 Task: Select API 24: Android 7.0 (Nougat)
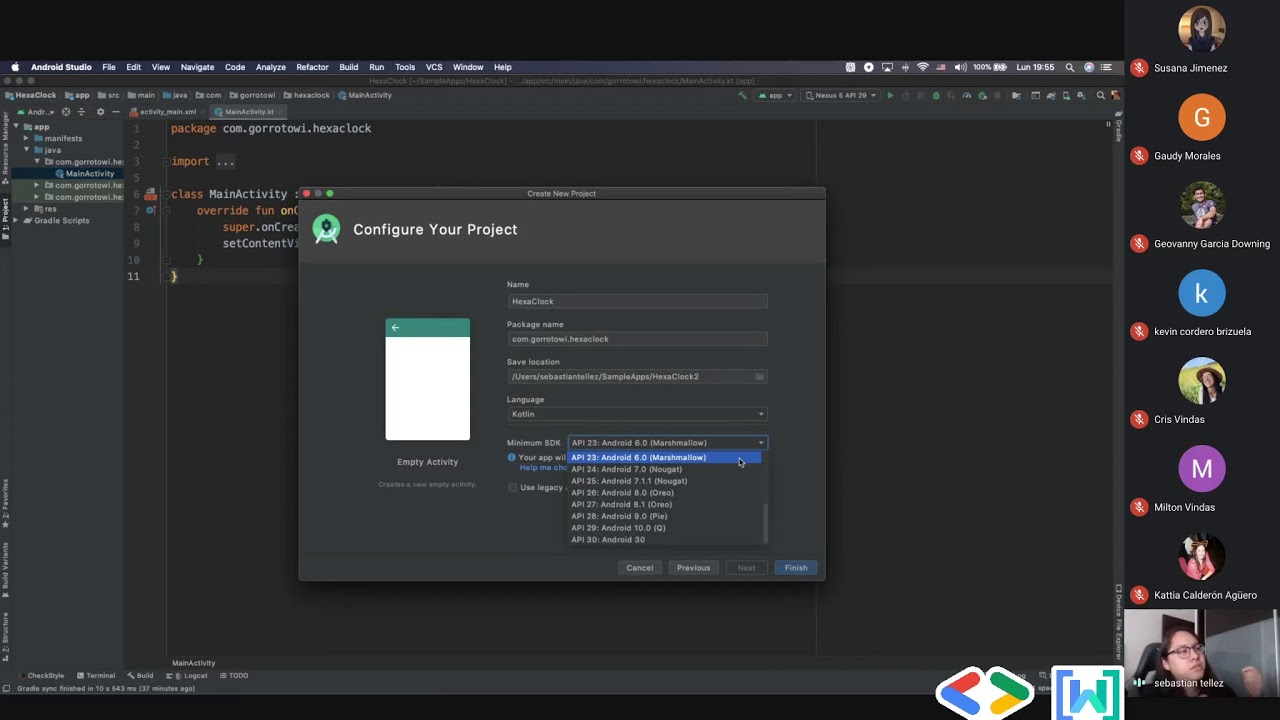[665, 469]
